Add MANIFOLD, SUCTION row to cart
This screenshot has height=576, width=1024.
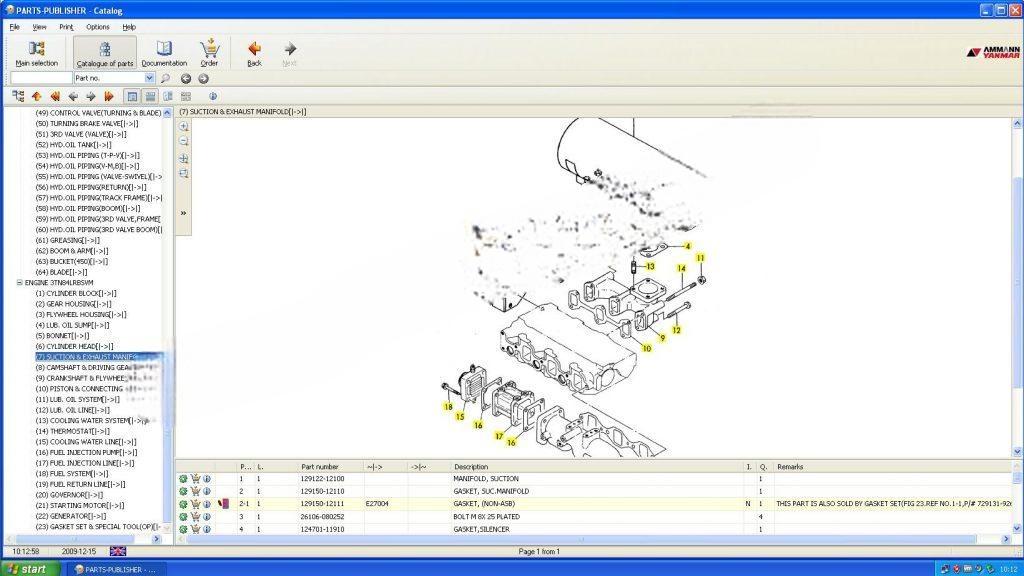point(195,479)
